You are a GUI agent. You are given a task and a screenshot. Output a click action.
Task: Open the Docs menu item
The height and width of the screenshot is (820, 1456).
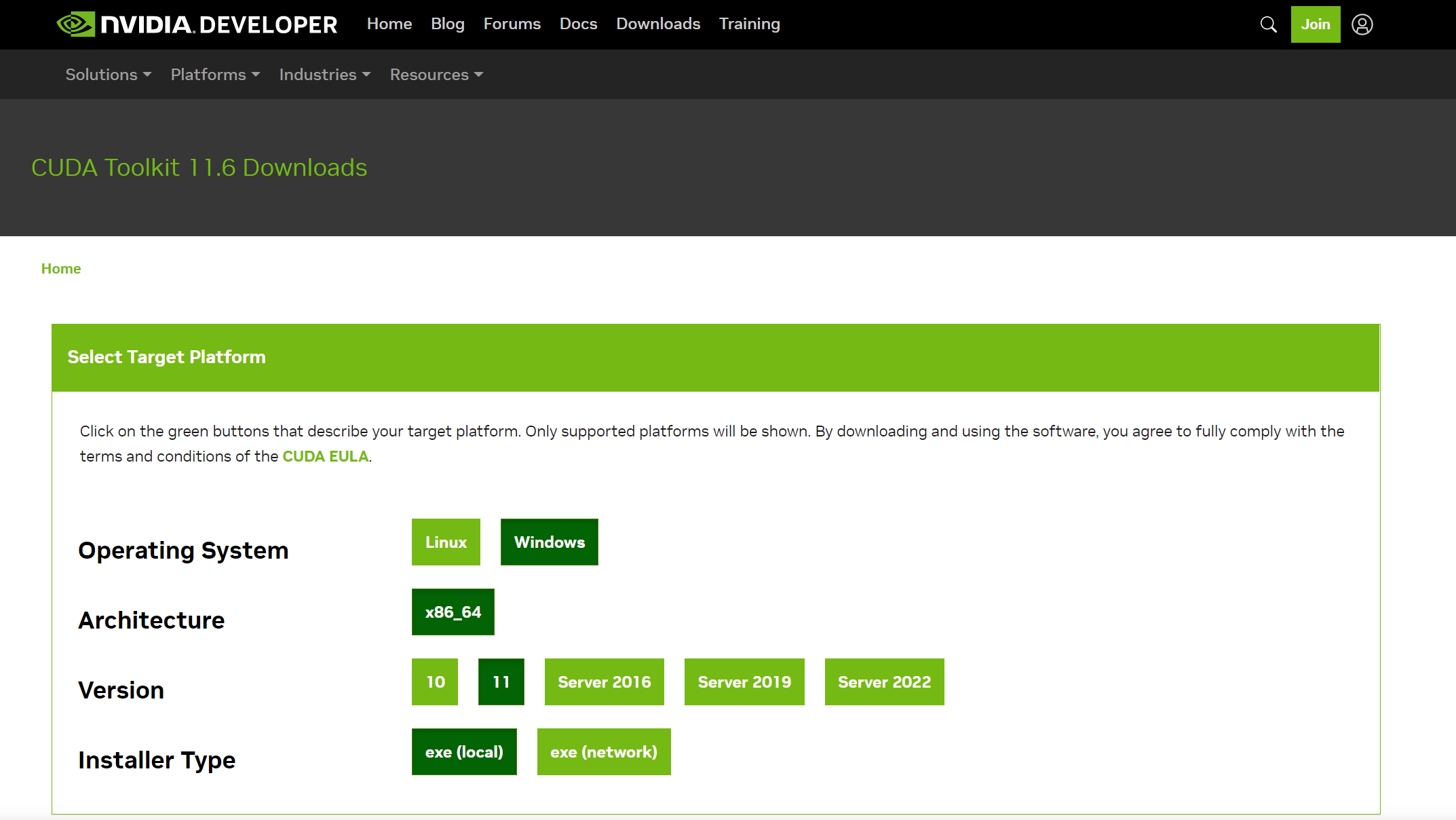tap(578, 24)
